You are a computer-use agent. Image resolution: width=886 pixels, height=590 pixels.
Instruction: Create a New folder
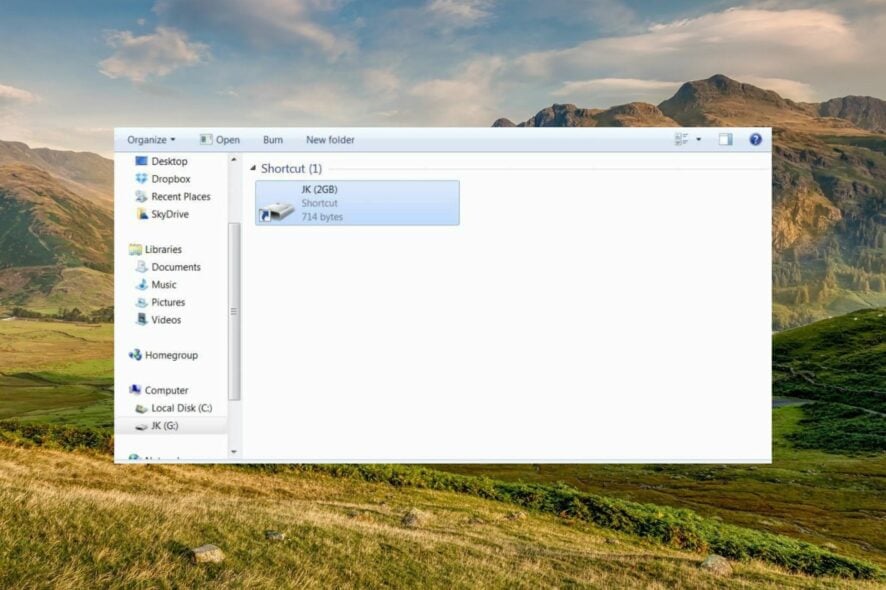[x=330, y=140]
